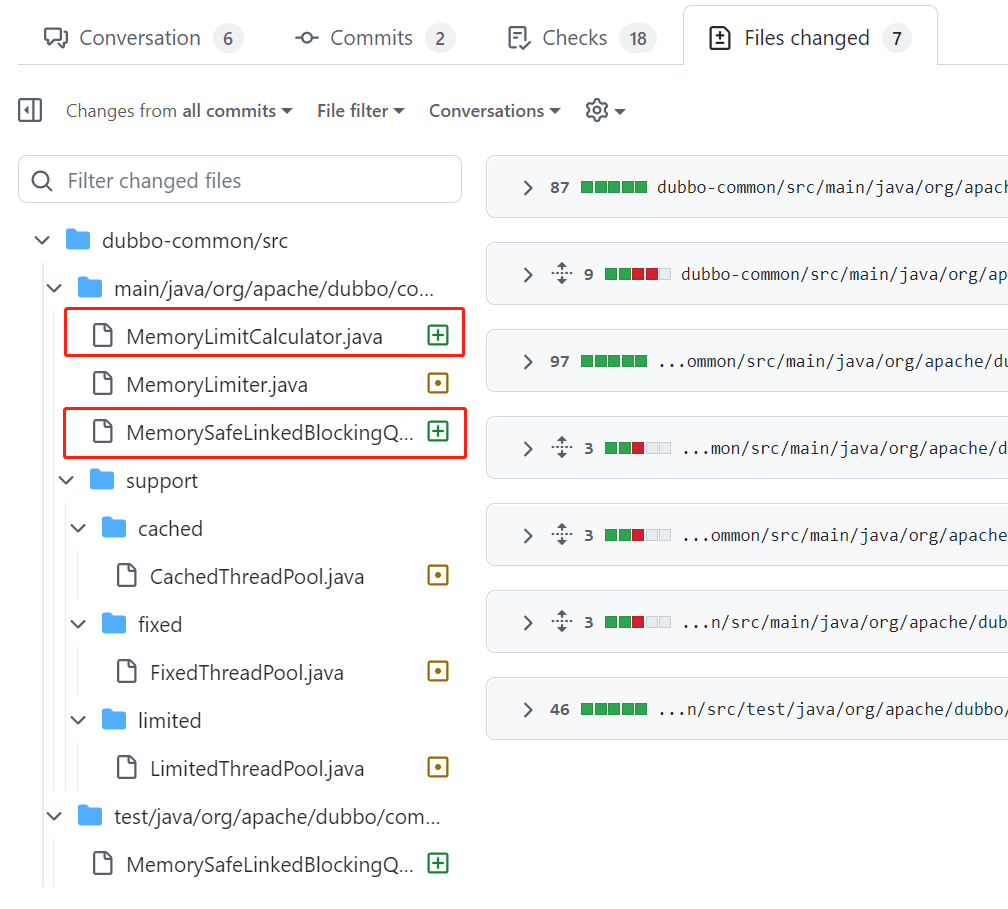Open file path link for 97-change diff
Viewport: 1008px width, 909px height.
pos(833,361)
